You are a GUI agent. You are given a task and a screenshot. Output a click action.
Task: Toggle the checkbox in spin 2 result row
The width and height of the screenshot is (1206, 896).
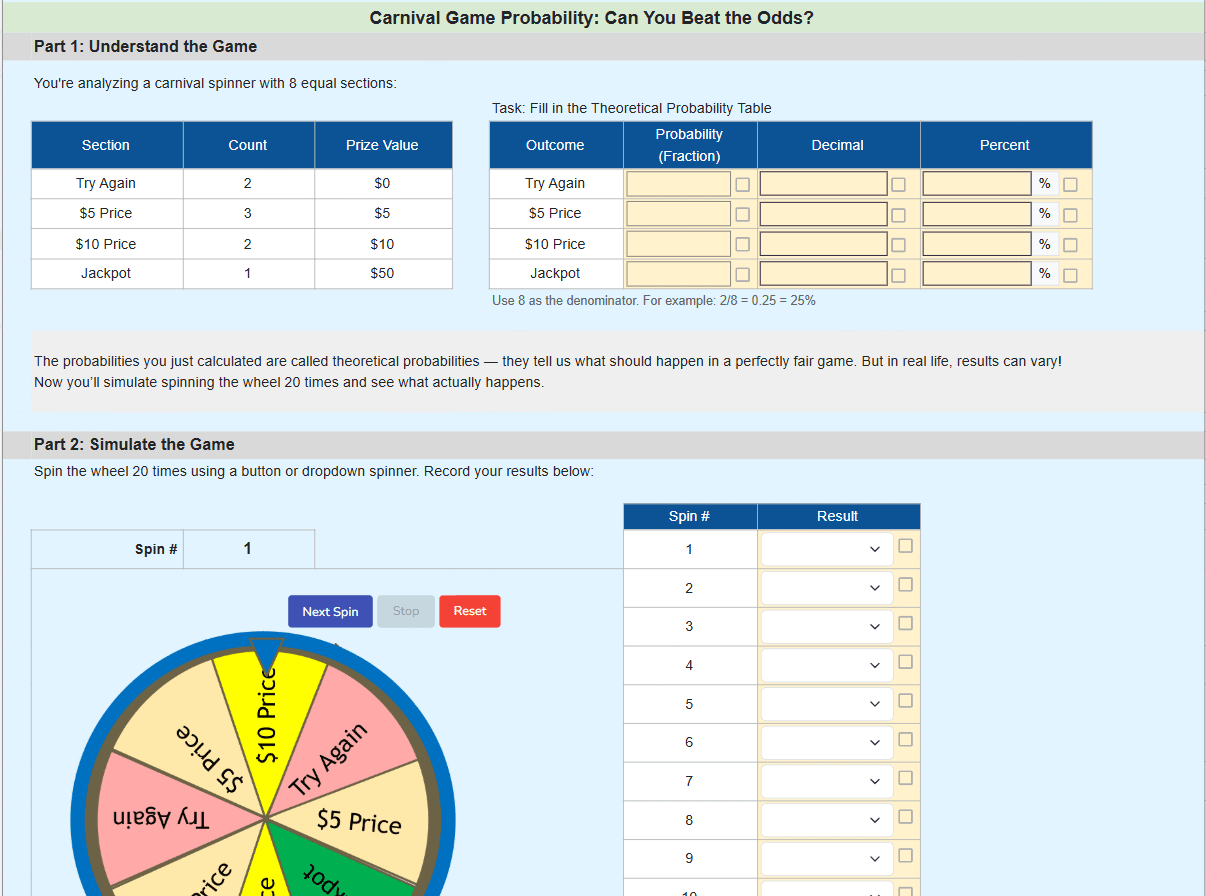click(905, 584)
